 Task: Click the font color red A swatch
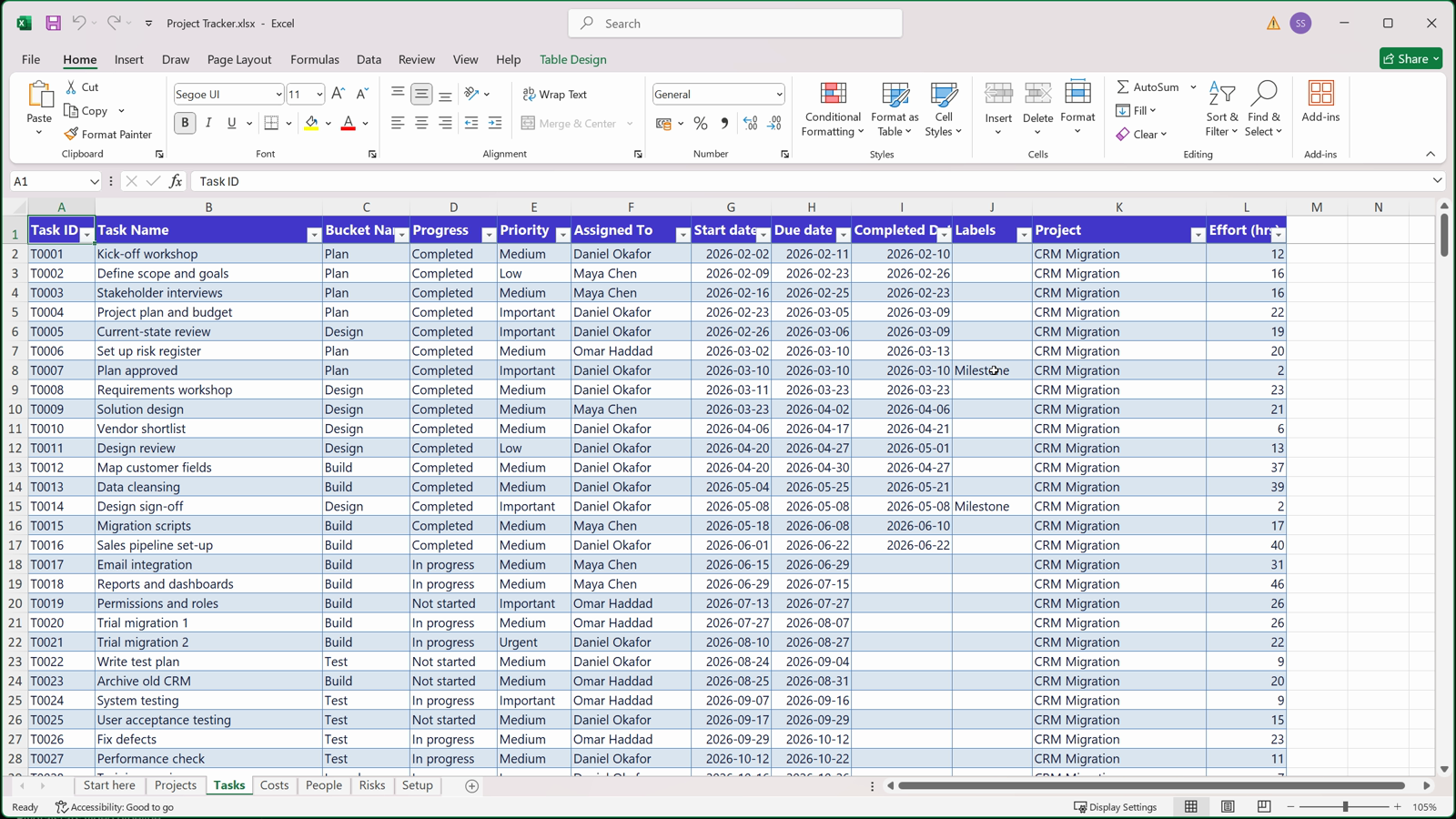[x=348, y=123]
